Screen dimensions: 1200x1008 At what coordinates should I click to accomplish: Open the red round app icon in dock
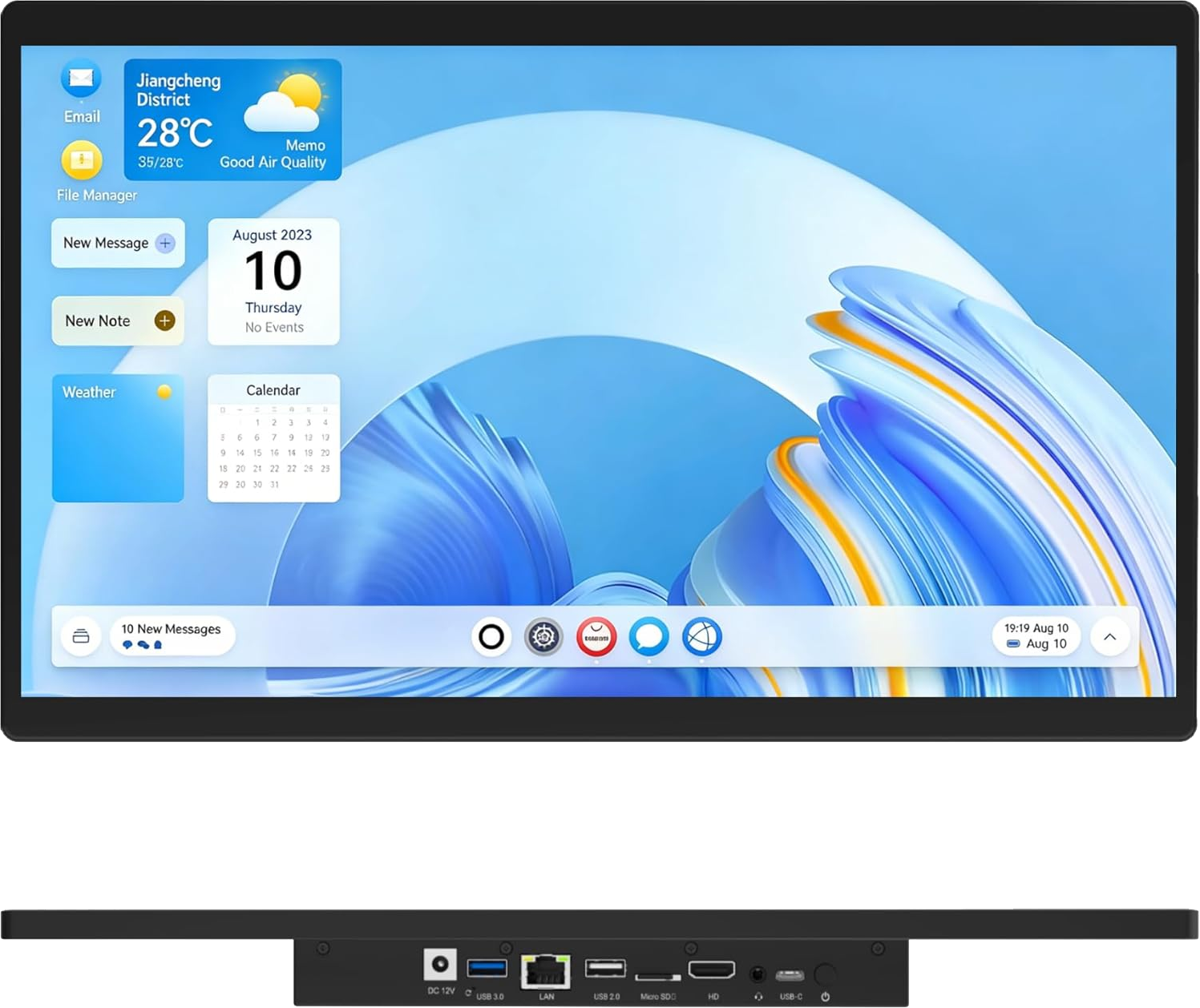pyautogui.click(x=596, y=637)
